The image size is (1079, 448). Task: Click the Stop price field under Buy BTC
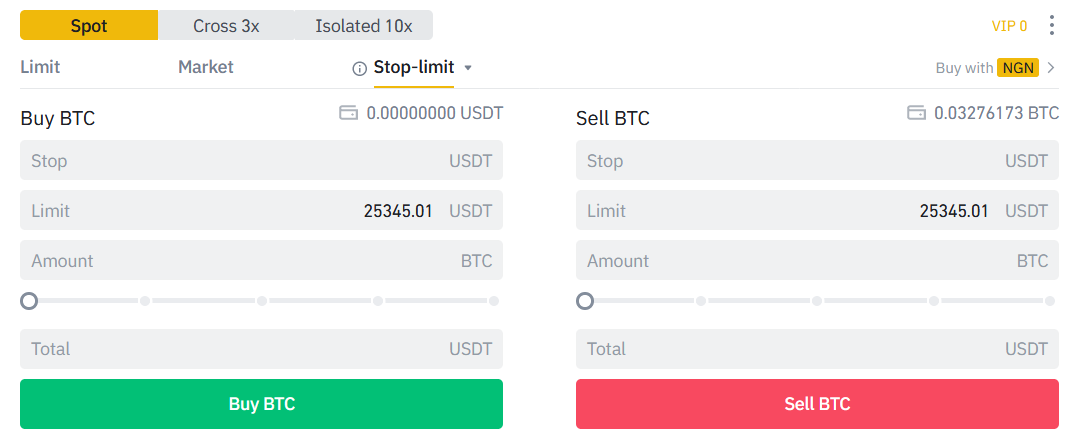click(240, 161)
